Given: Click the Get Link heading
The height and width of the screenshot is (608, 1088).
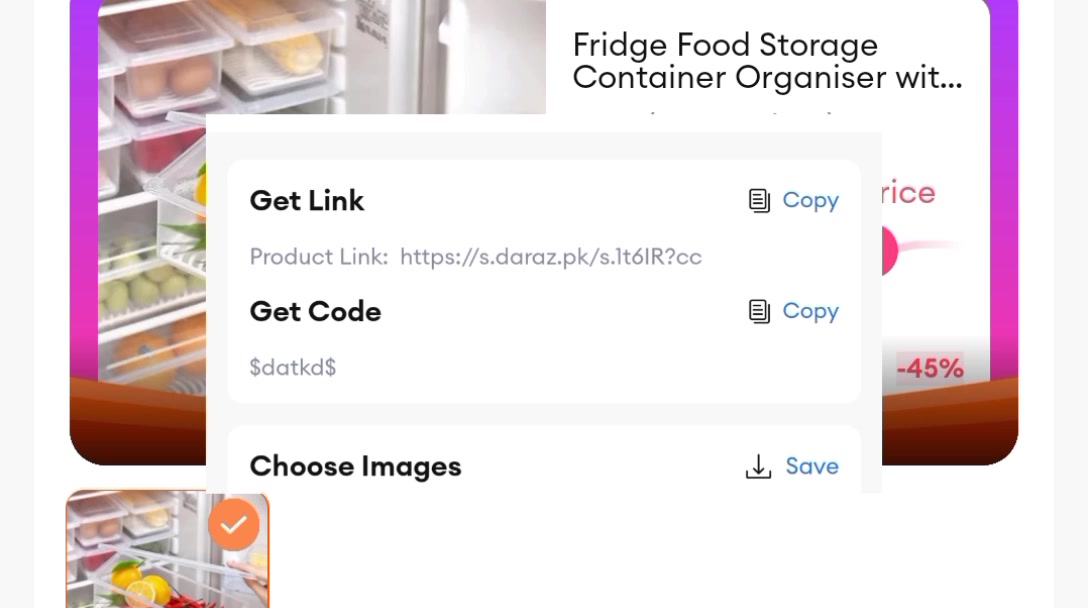Looking at the screenshot, I should coord(307,201).
